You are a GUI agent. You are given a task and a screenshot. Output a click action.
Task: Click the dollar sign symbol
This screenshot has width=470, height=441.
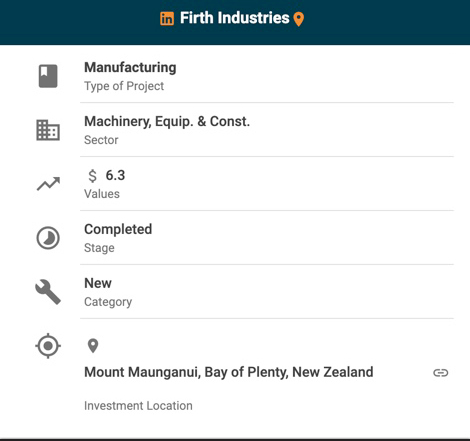point(93,176)
